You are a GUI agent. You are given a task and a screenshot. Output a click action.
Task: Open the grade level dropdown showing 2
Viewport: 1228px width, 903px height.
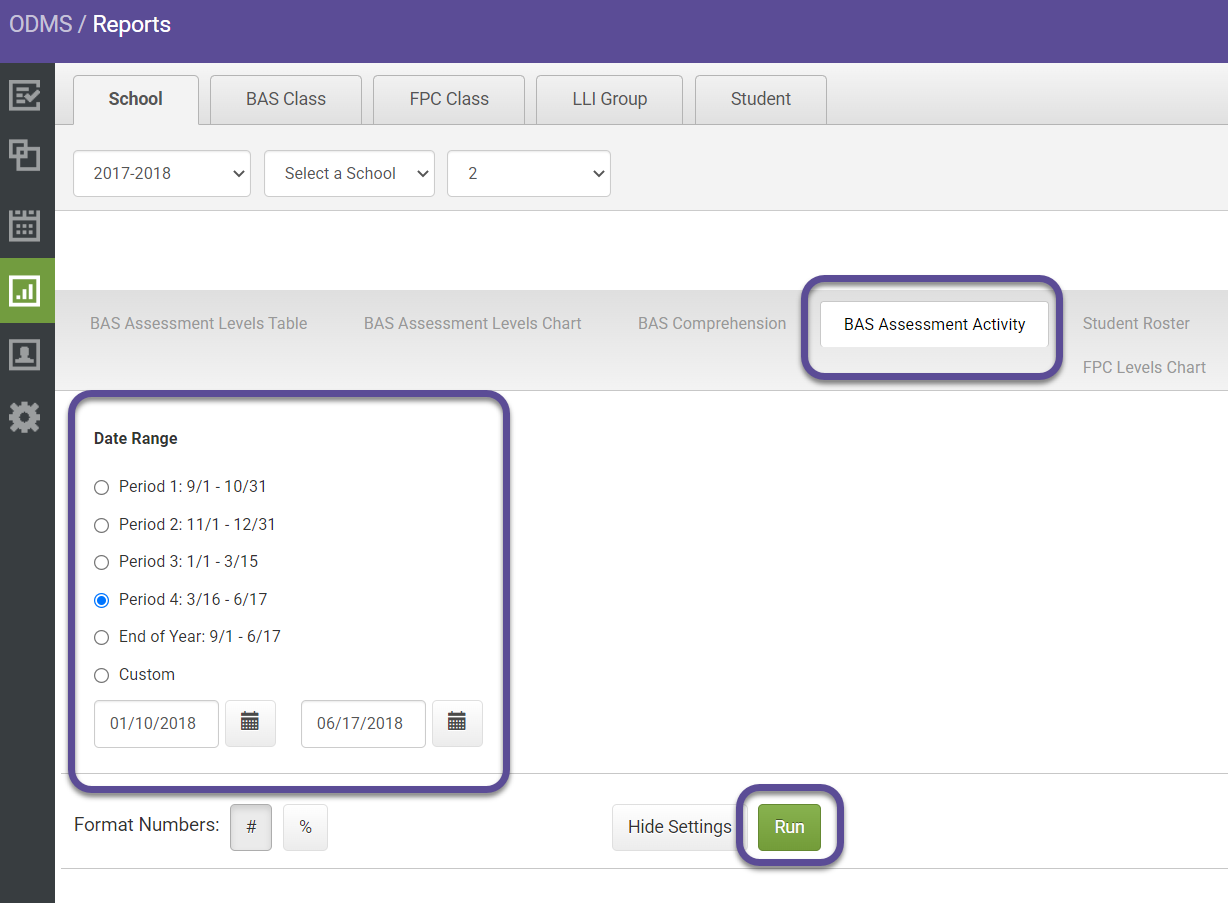528,173
